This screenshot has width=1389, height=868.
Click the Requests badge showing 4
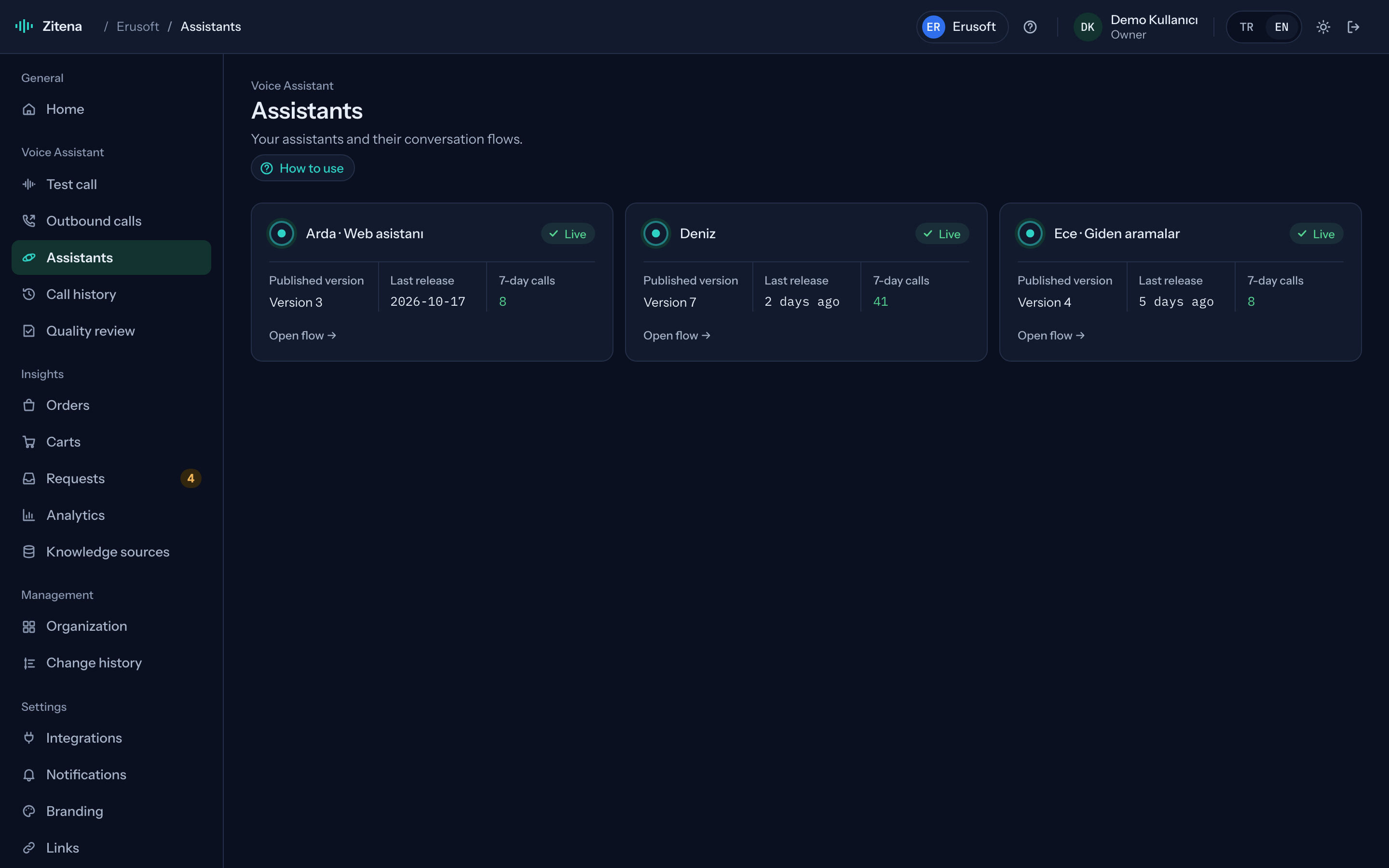pos(191,479)
